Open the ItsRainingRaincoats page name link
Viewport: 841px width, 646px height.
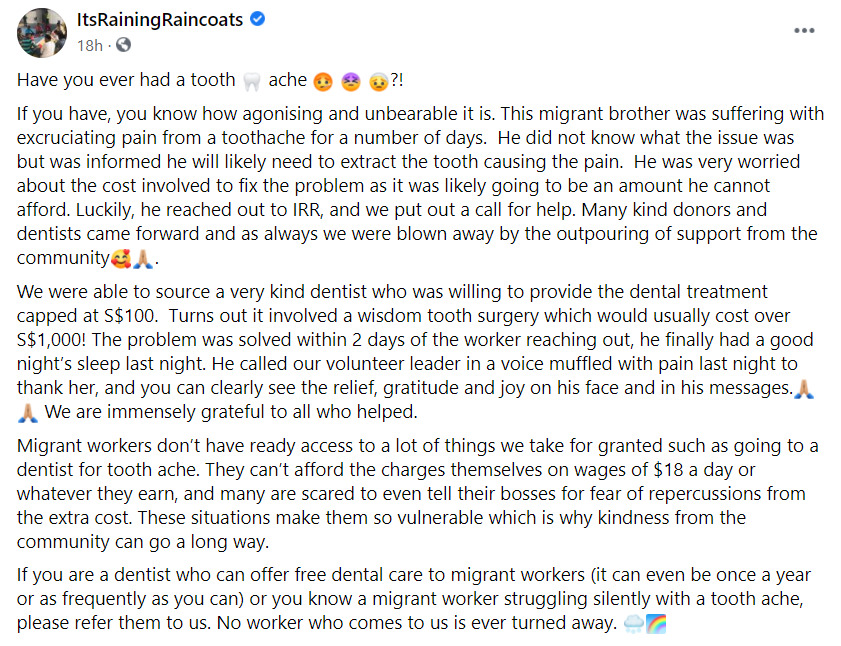point(159,20)
